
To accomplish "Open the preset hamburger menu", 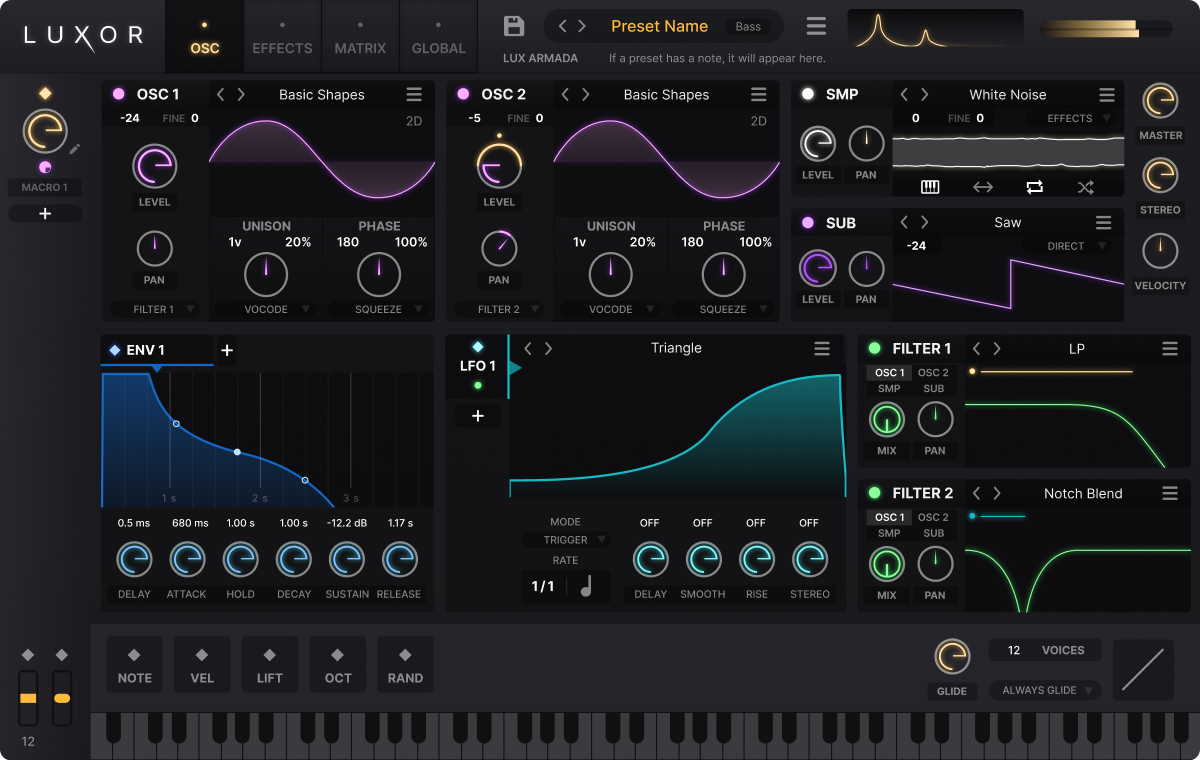I will [x=815, y=26].
